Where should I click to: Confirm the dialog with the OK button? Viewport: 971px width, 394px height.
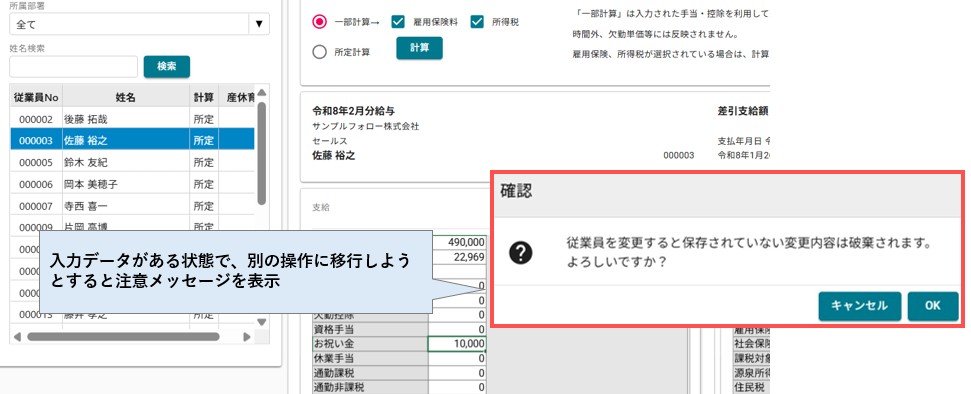pyautogui.click(x=933, y=305)
